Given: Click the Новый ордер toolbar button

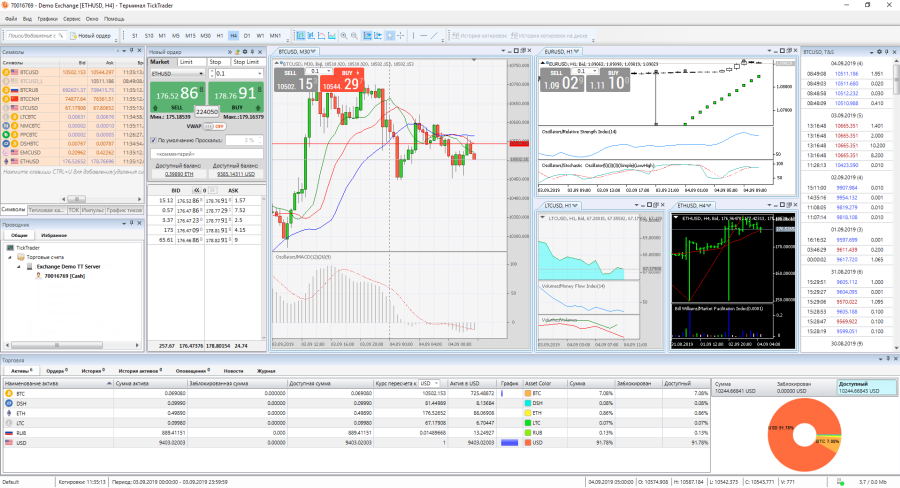Looking at the screenshot, I should click(91, 36).
